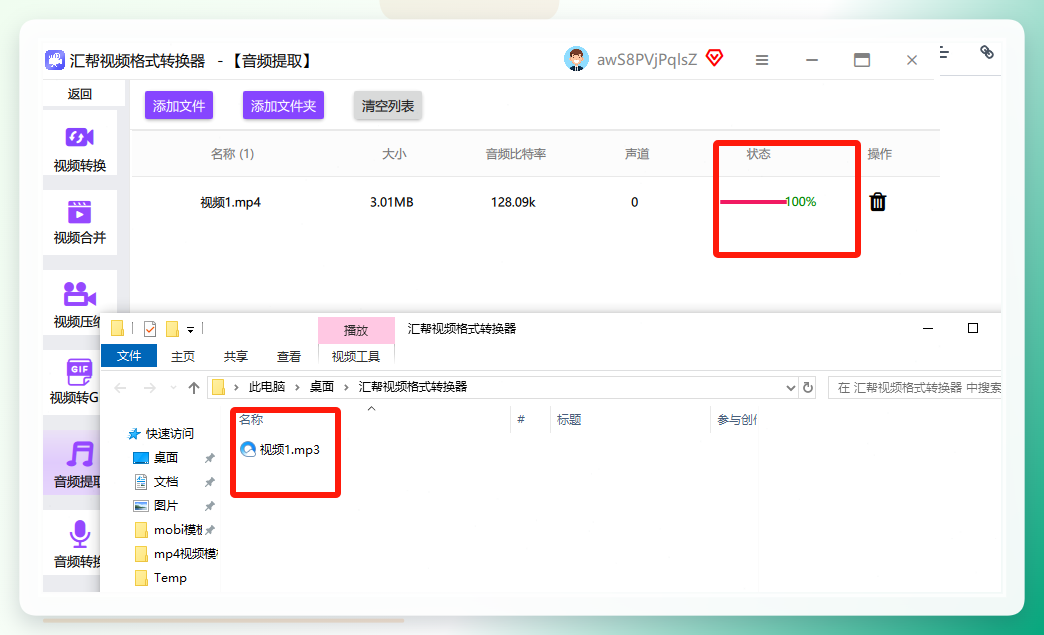Open the 视频工具 ribbon tab
The width and height of the screenshot is (1044, 635).
pyautogui.click(x=356, y=357)
